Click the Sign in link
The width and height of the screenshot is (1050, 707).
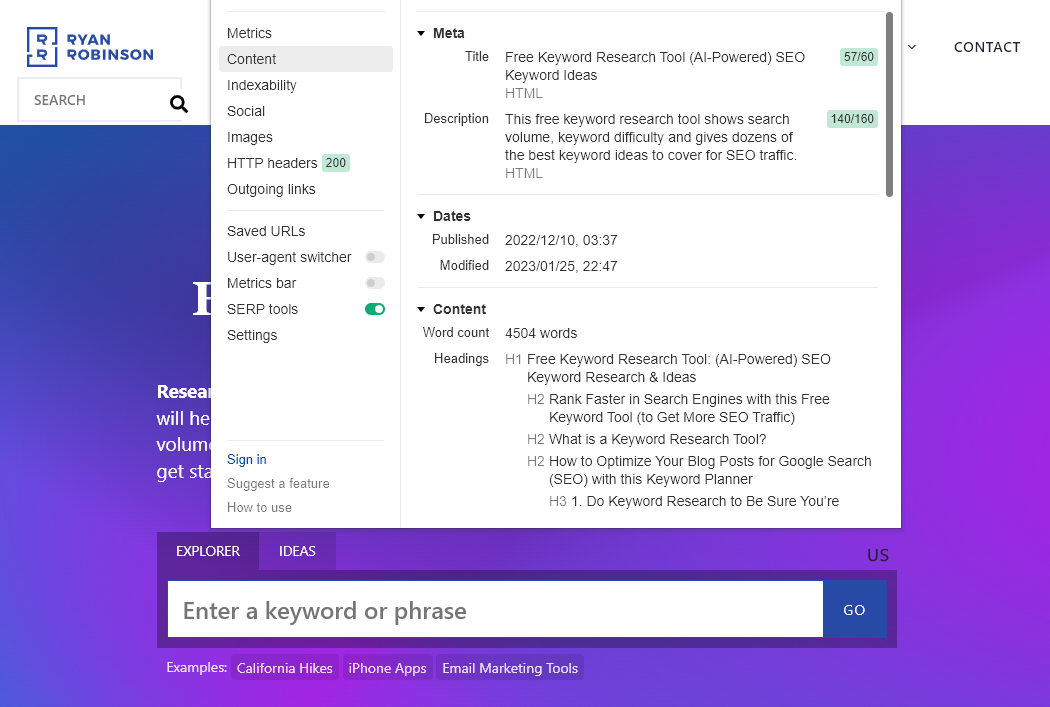(x=246, y=459)
